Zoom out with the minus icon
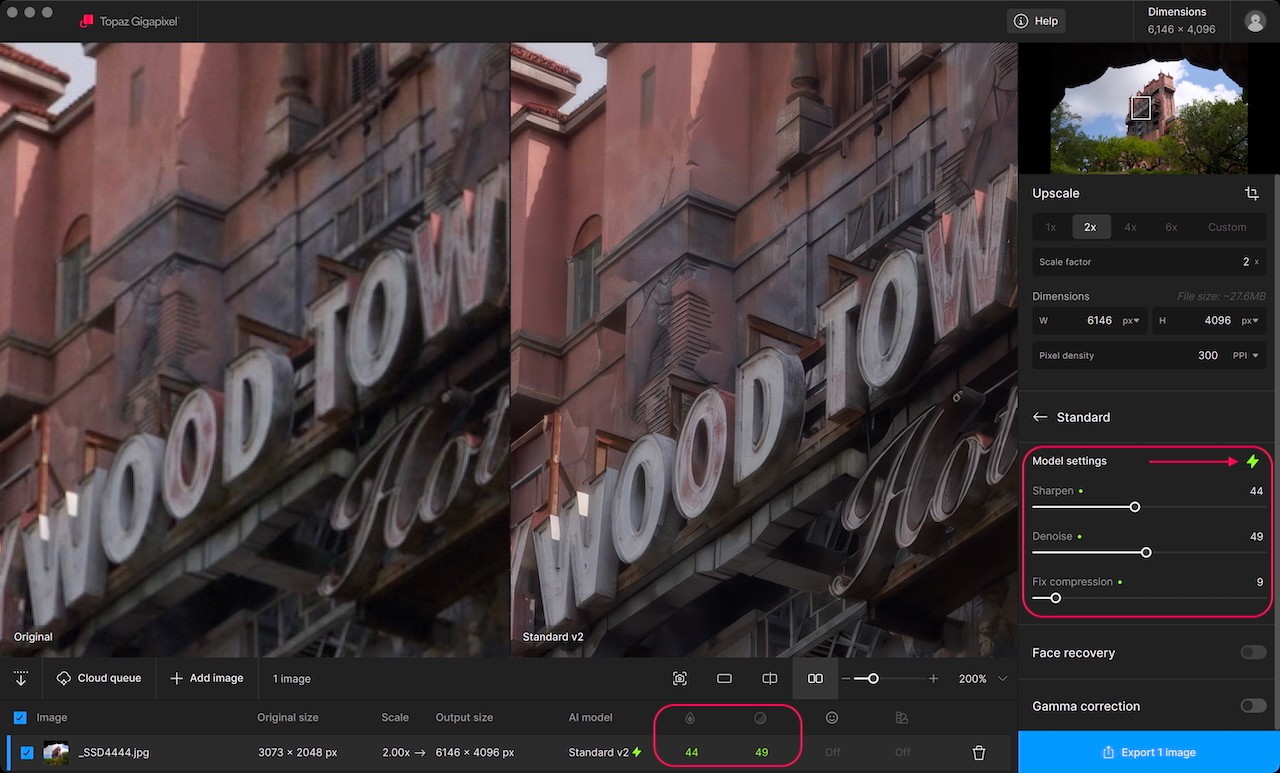Image resolution: width=1280 pixels, height=773 pixels. (846, 679)
